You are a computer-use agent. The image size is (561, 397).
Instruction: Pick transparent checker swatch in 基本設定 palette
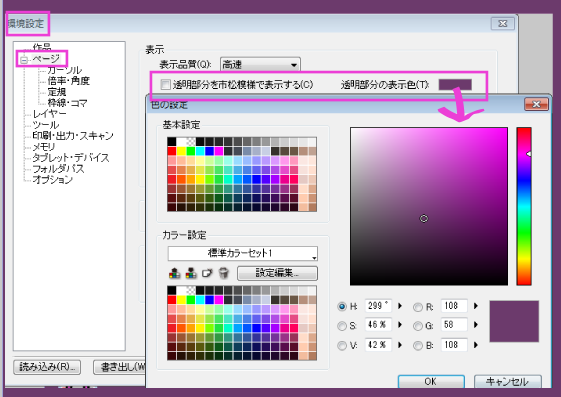[191, 142]
